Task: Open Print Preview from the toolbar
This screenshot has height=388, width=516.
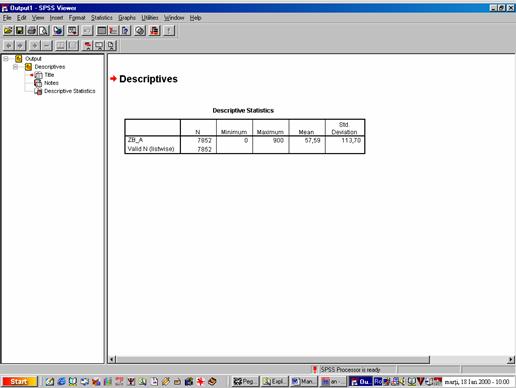Action: coord(44,31)
